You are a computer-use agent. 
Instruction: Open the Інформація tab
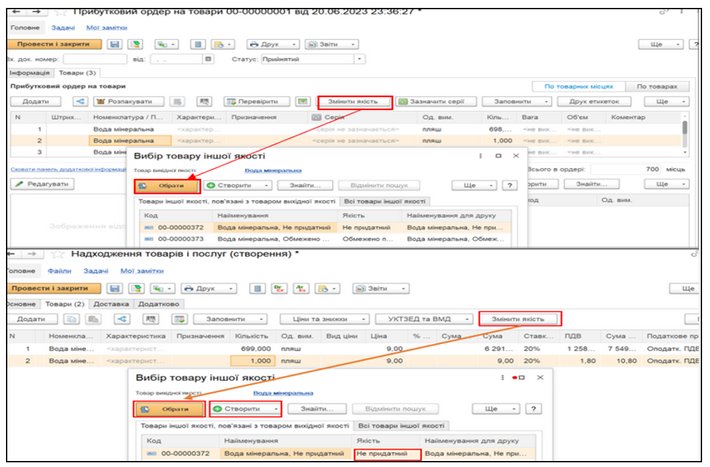29,73
